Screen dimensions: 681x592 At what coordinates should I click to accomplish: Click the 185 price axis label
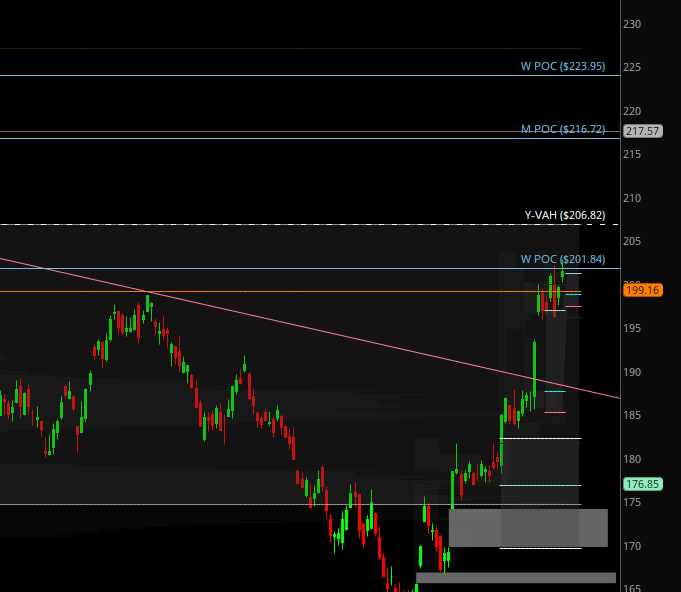(632, 415)
